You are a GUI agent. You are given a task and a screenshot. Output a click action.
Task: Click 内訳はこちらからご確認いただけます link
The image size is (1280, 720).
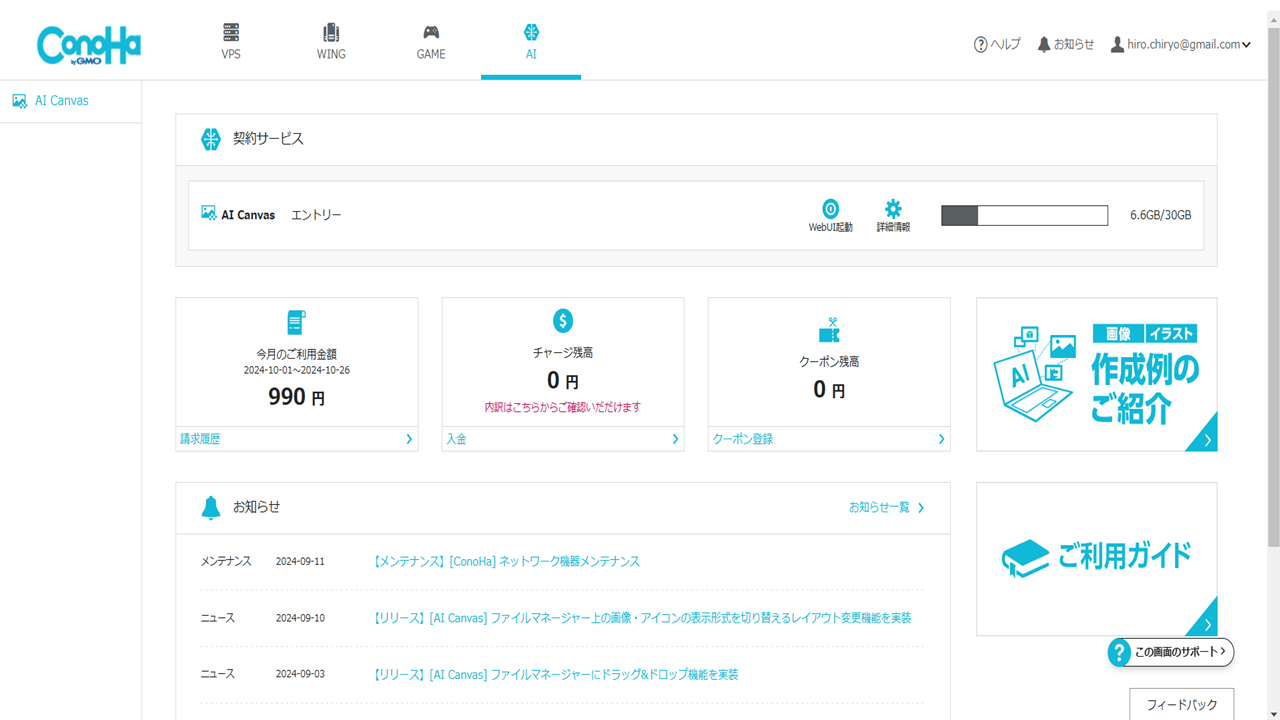click(563, 407)
